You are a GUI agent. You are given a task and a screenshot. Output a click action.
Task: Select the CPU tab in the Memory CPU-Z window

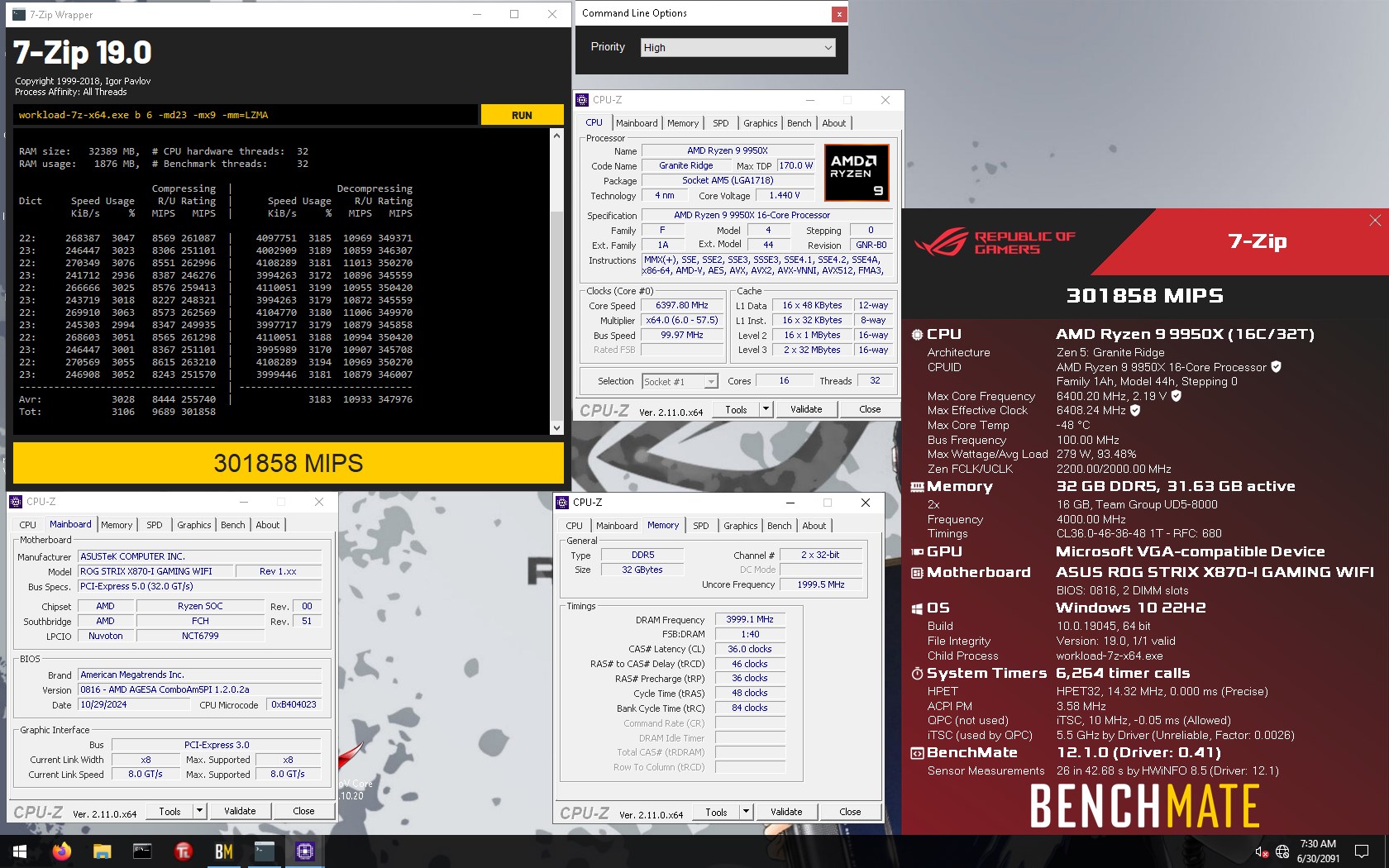574,526
